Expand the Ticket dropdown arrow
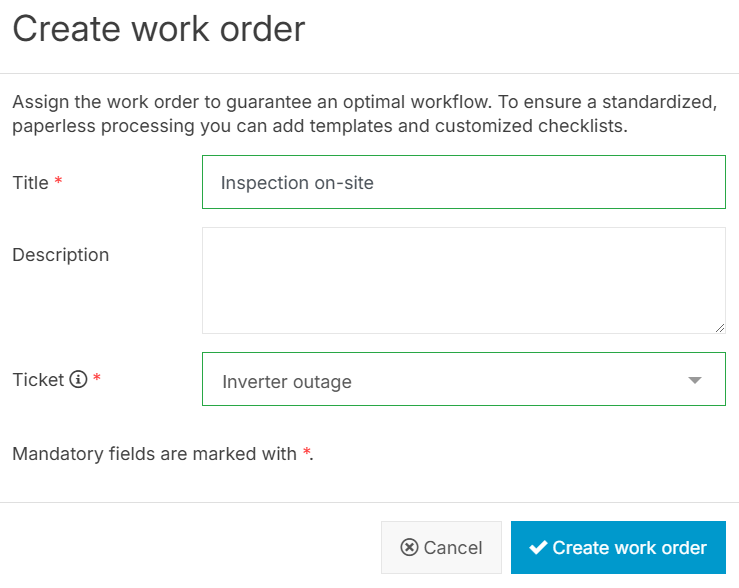 pyautogui.click(x=695, y=381)
